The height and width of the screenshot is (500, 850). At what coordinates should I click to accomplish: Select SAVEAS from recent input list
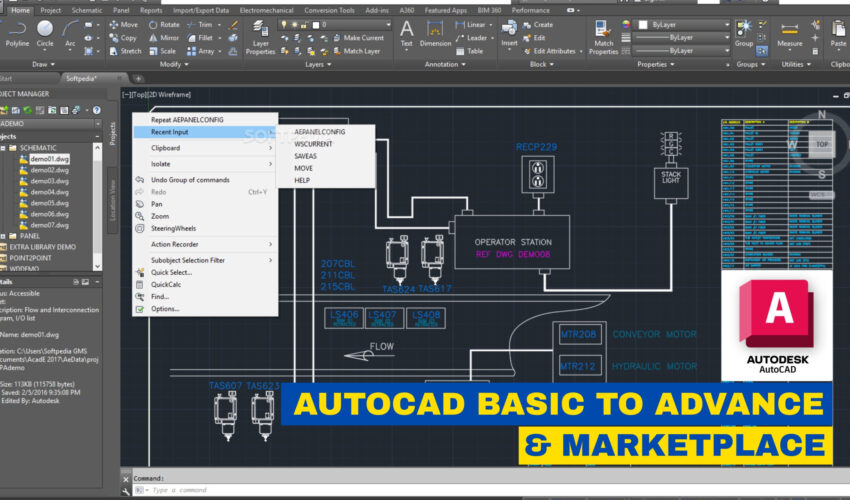pyautogui.click(x=326, y=156)
